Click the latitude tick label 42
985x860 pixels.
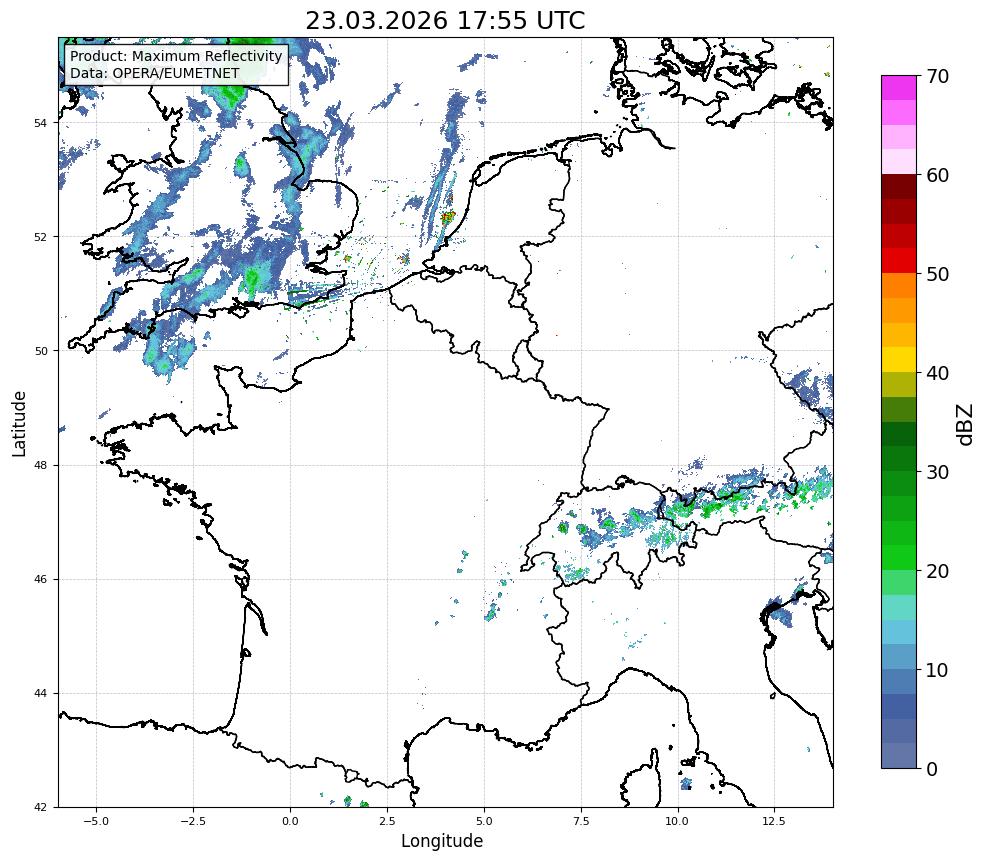(x=40, y=807)
